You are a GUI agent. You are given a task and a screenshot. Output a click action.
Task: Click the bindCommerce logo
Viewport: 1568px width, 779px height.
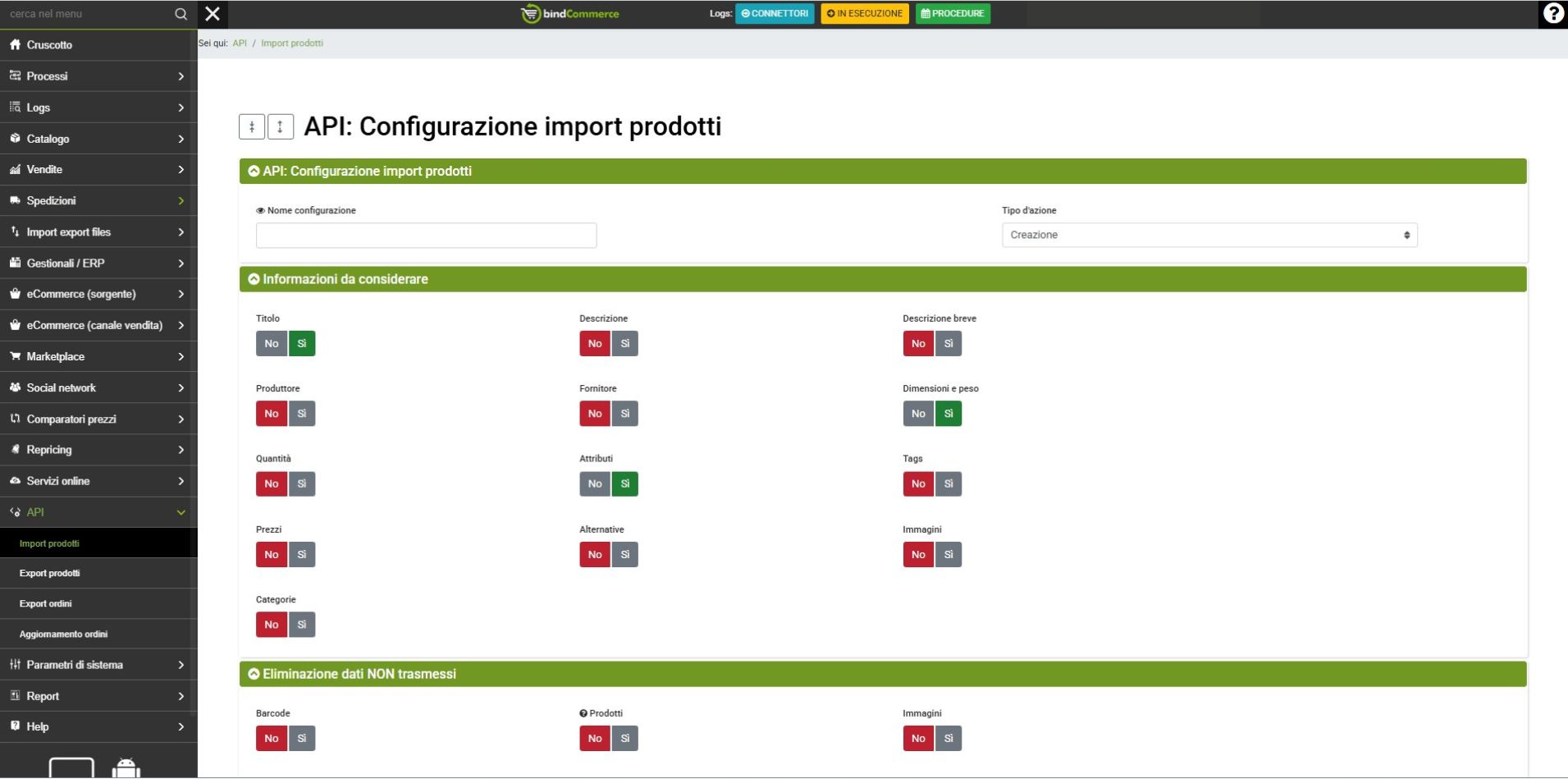point(570,14)
